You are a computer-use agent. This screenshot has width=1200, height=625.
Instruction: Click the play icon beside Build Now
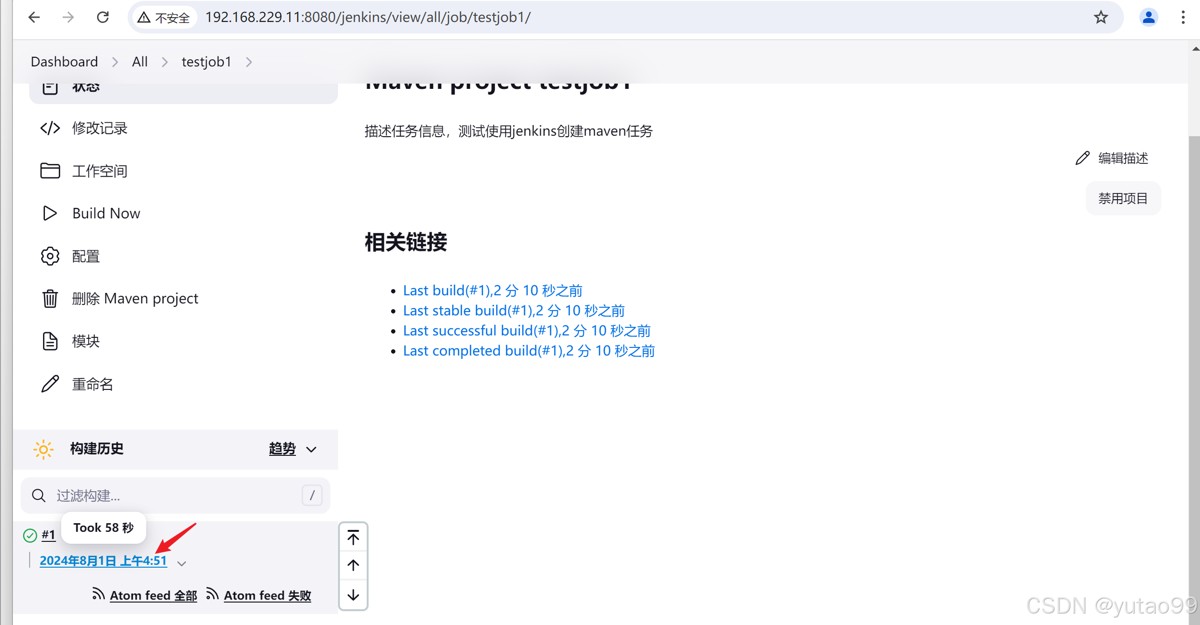point(50,213)
